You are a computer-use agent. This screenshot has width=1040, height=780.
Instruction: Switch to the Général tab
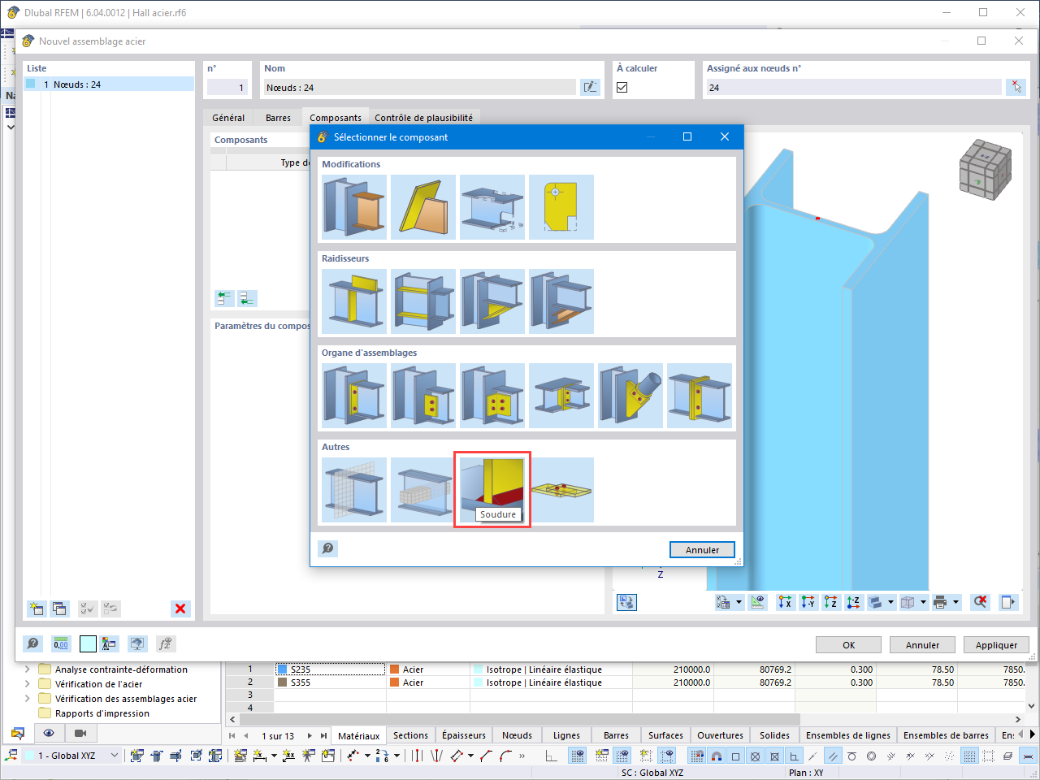coord(228,117)
